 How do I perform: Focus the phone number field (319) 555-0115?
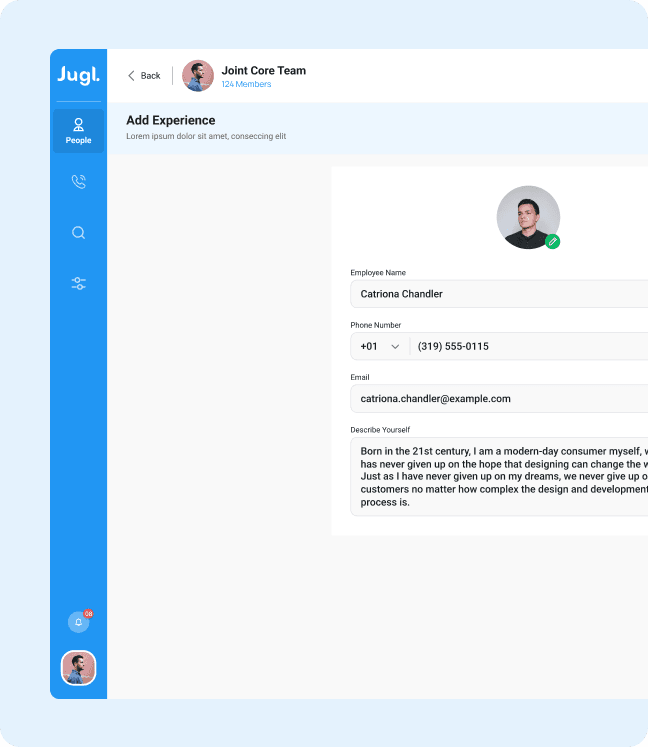(530, 346)
